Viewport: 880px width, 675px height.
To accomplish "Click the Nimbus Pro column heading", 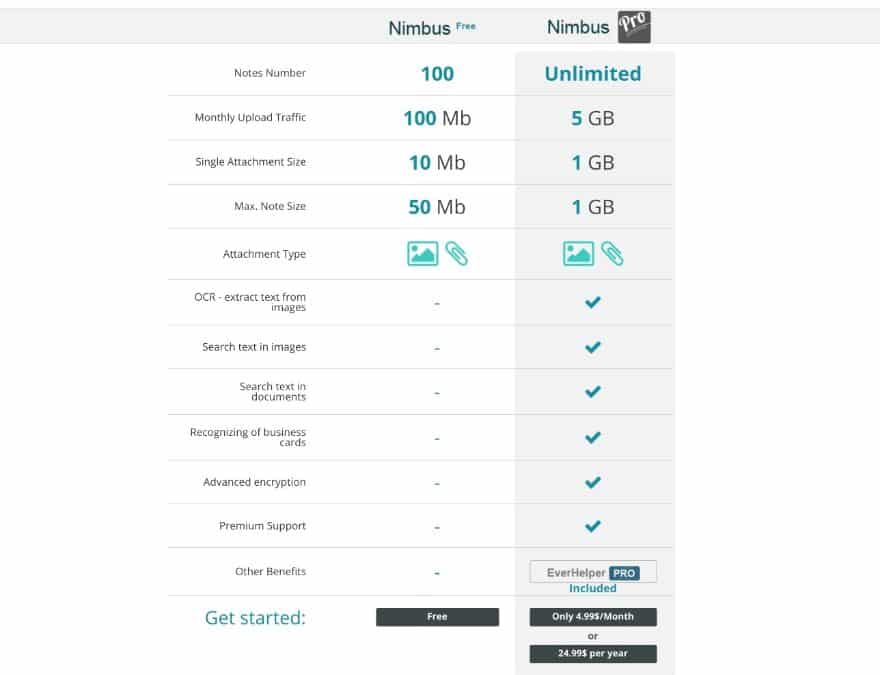I will point(598,26).
